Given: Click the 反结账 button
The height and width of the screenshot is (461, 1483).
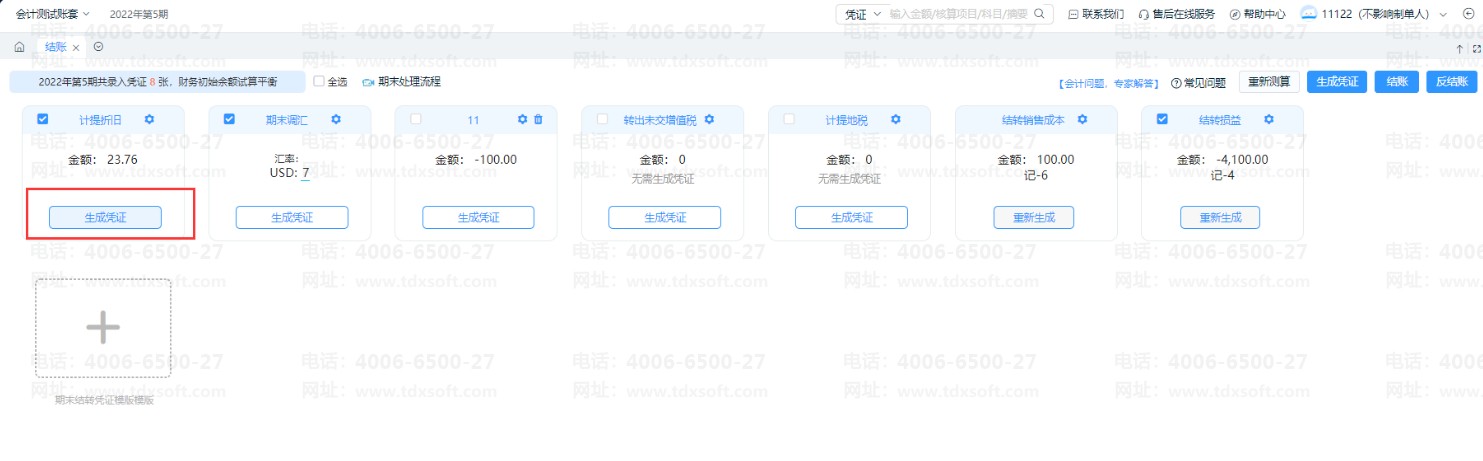Looking at the screenshot, I should pos(1451,82).
